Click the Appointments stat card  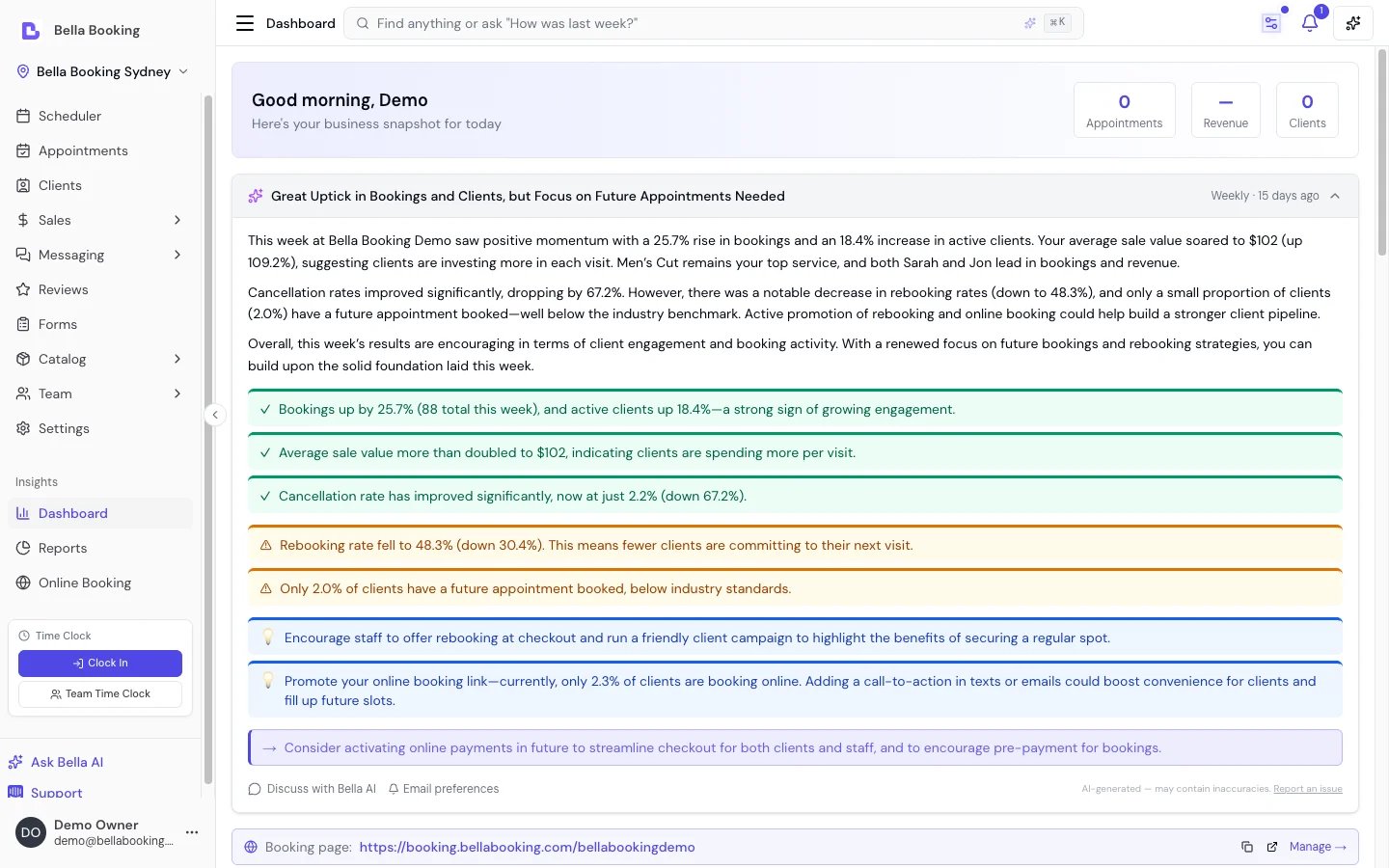pos(1125,110)
